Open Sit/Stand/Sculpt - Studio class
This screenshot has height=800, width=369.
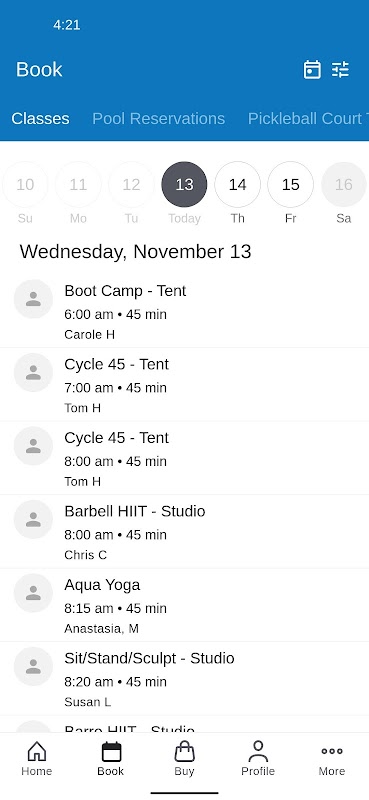pyautogui.click(x=184, y=679)
